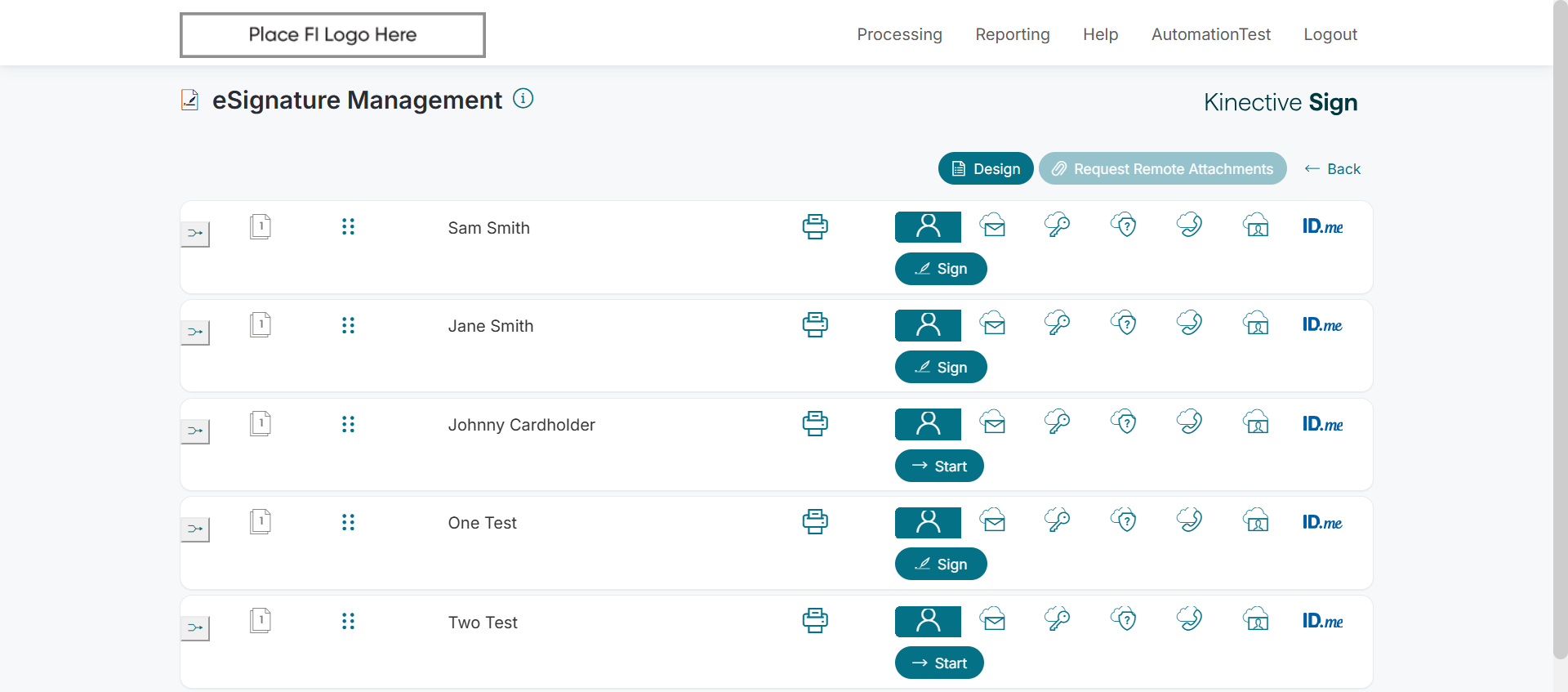Open document pages icon for Jane Smith
Screen dimensions: 1568x692
(261, 324)
